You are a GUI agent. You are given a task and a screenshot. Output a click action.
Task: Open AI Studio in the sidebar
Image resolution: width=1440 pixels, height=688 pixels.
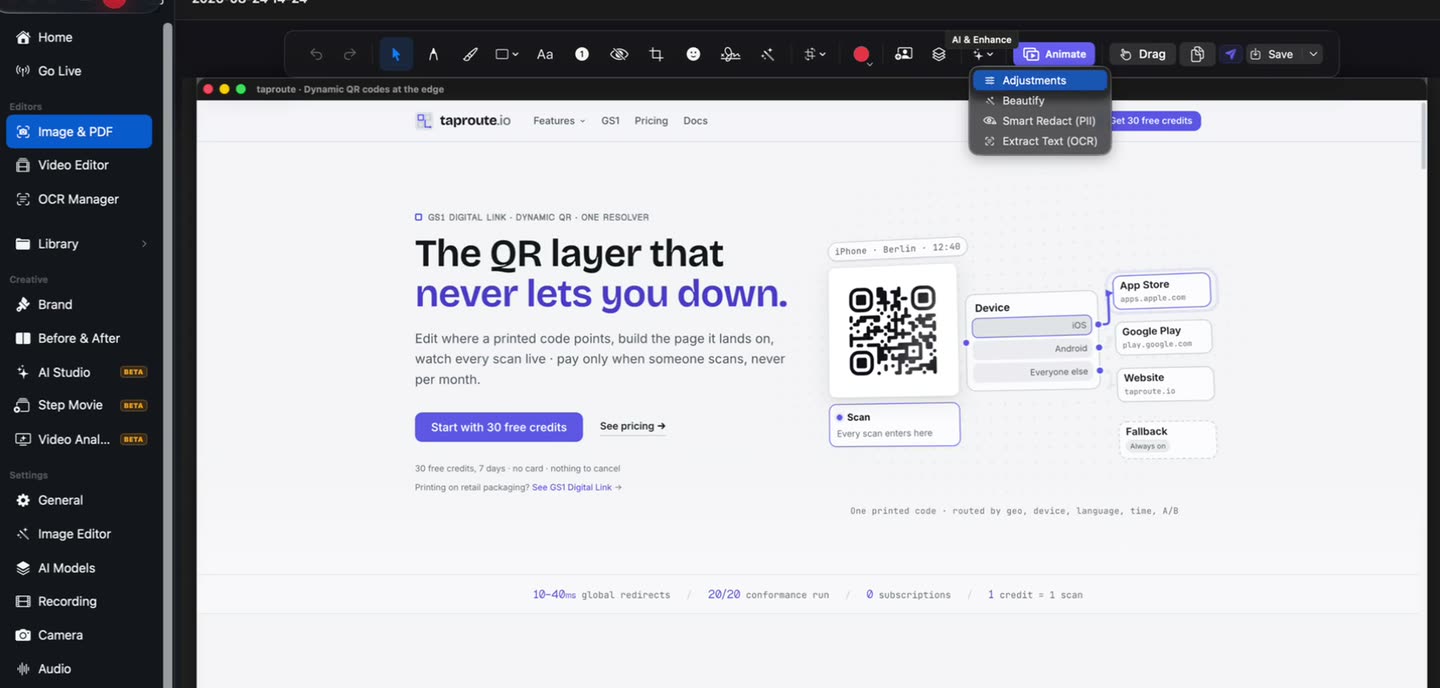(79, 372)
